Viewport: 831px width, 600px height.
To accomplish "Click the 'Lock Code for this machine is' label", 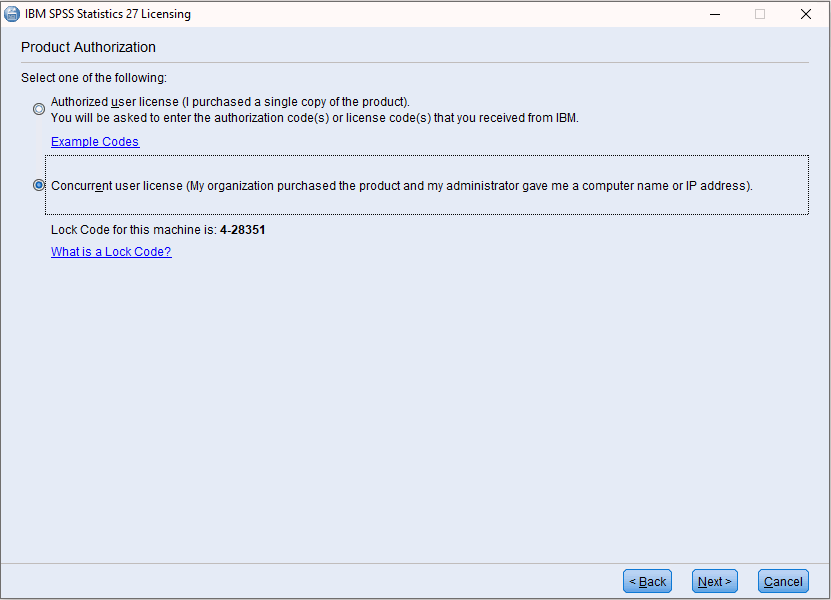I will point(133,230).
